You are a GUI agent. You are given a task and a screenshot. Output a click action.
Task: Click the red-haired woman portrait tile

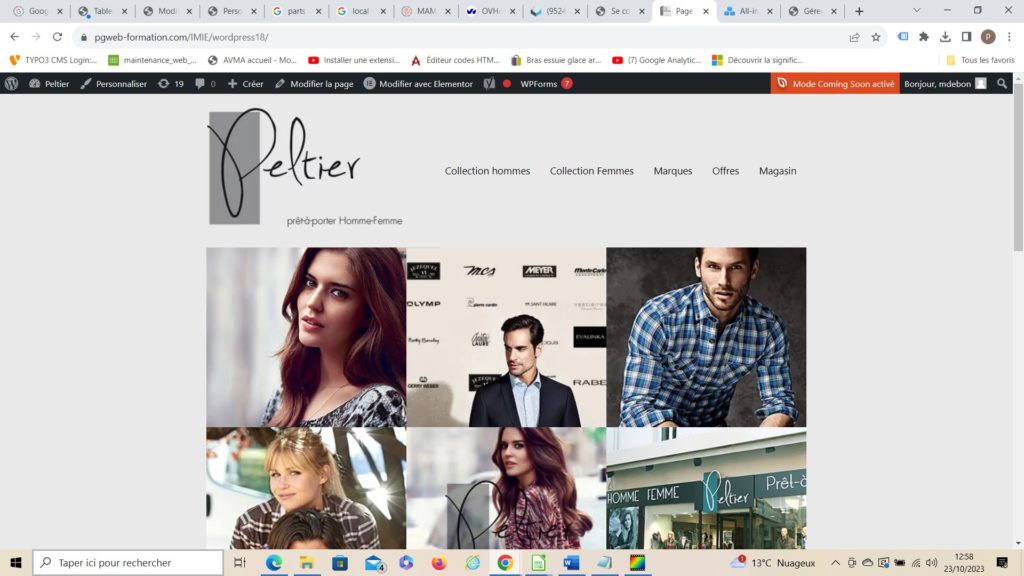(306, 337)
